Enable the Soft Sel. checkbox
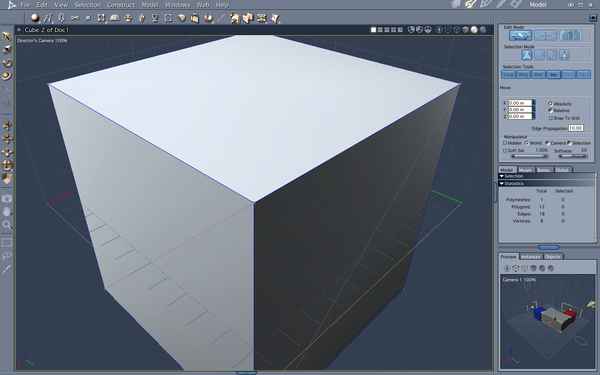The image size is (600, 375). pyautogui.click(x=505, y=150)
